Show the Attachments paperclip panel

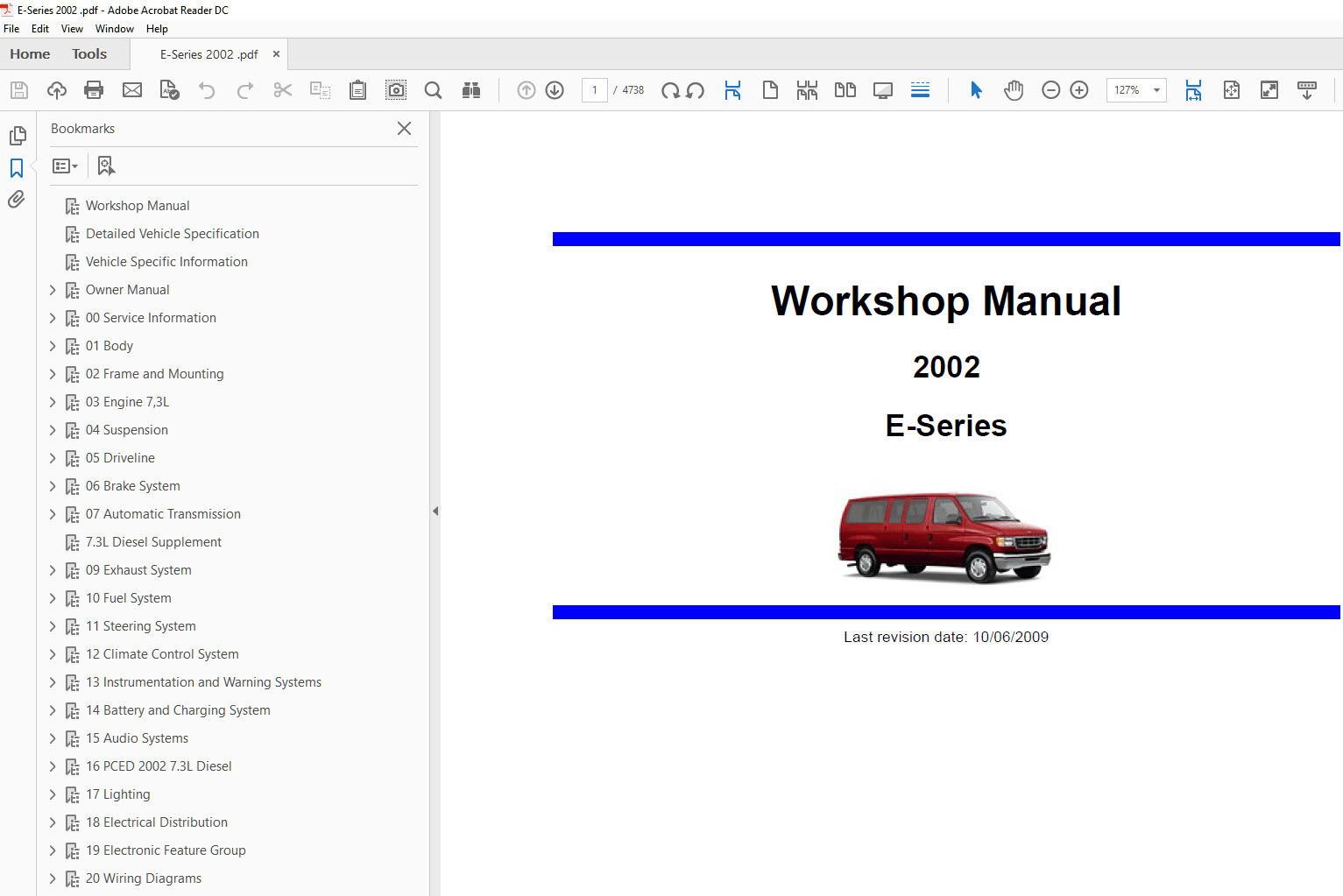tap(17, 200)
